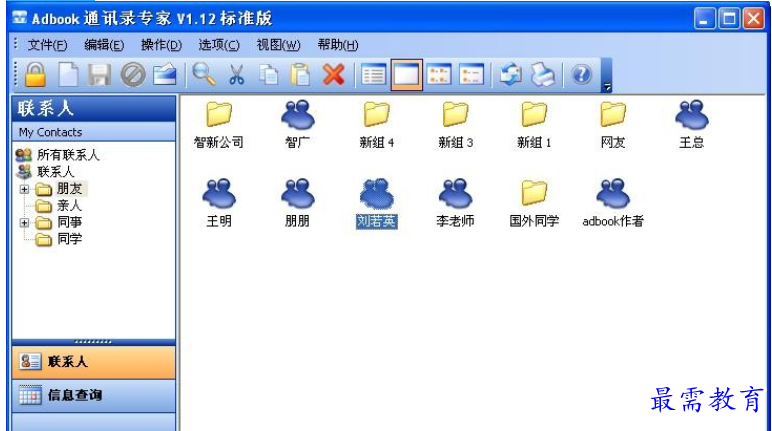The image size is (772, 431).
Task: Click the printer icon
Action: (544, 75)
